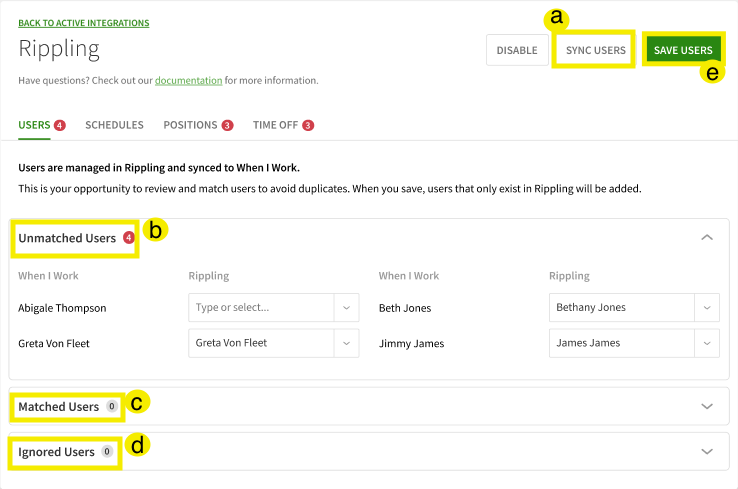Collapse the Unmatched Users section chevron

click(x=707, y=238)
